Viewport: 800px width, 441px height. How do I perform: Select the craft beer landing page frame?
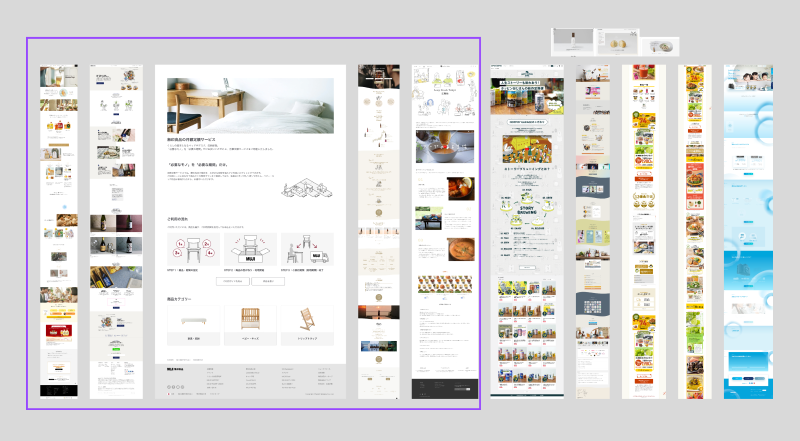524,230
